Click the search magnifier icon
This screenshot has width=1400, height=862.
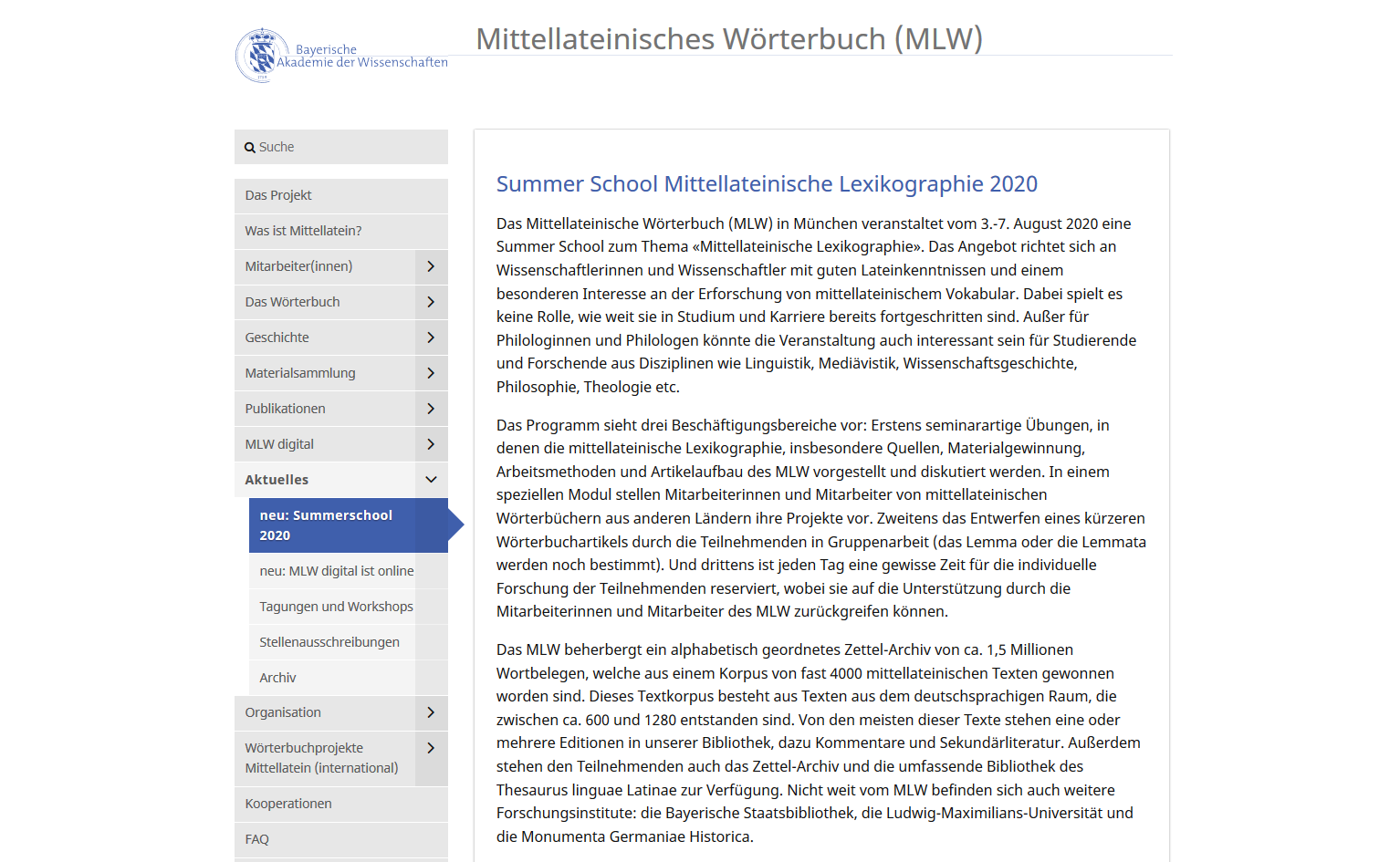(250, 148)
